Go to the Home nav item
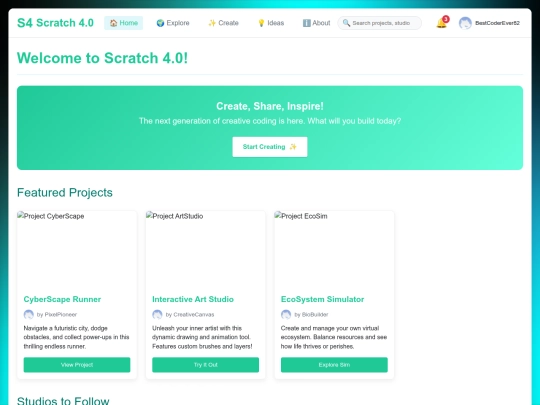Image resolution: width=540 pixels, height=405 pixels. (124, 23)
